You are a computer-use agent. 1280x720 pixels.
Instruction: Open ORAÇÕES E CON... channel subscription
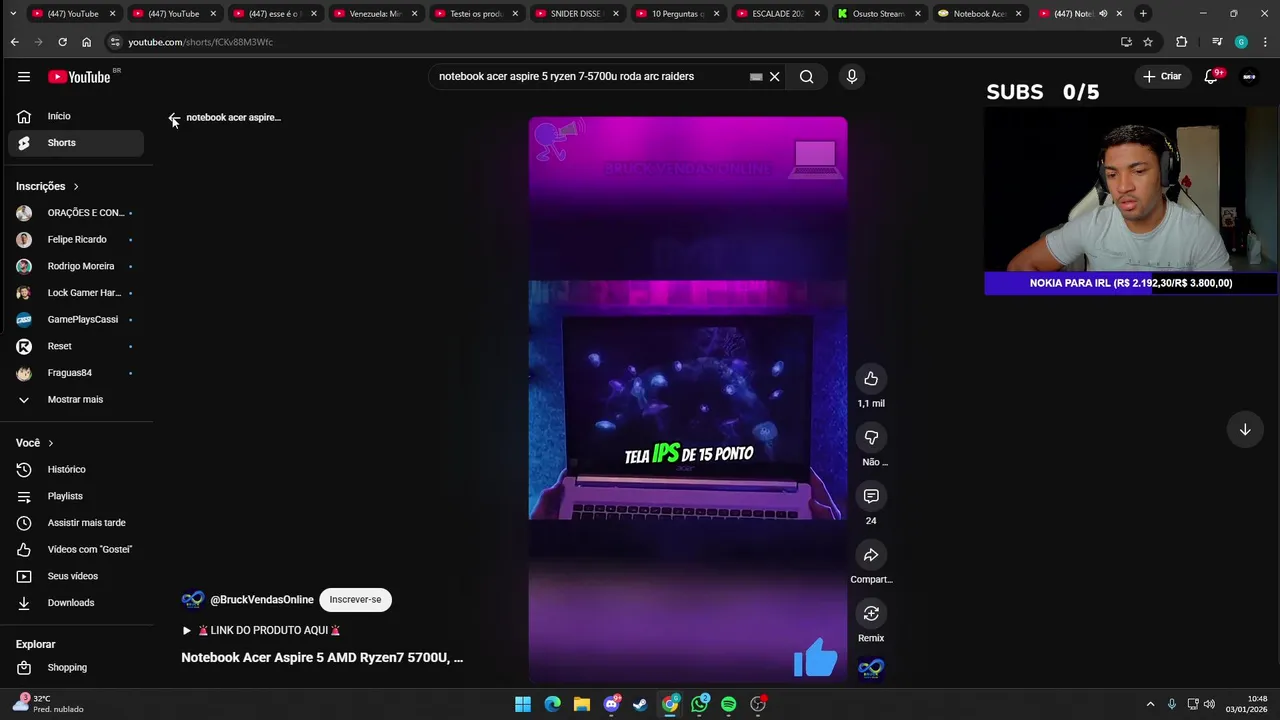point(75,213)
